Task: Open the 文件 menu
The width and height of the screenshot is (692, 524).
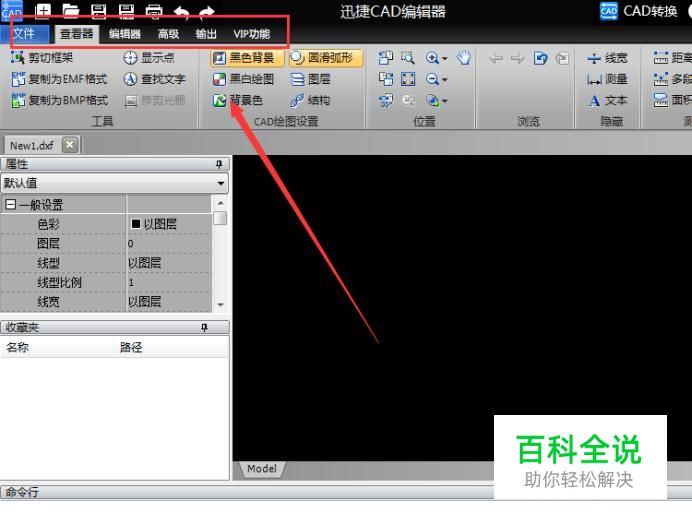Action: (24, 34)
